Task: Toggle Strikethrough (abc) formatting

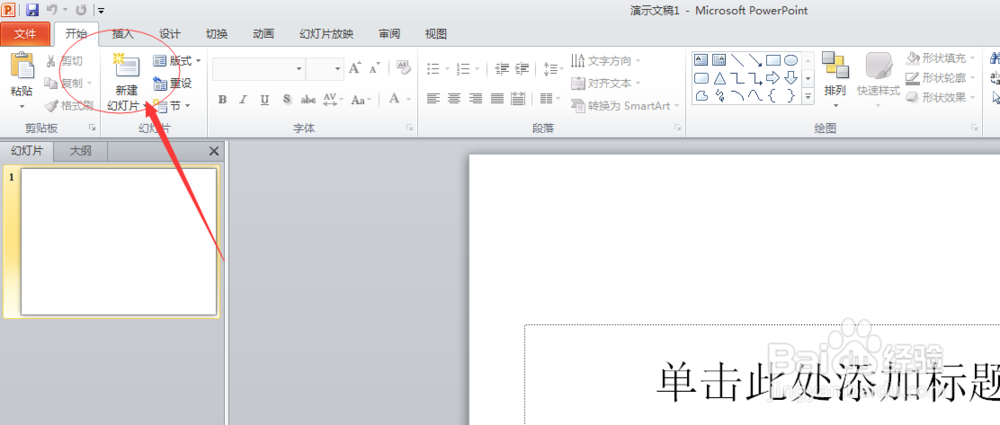Action: tap(309, 100)
